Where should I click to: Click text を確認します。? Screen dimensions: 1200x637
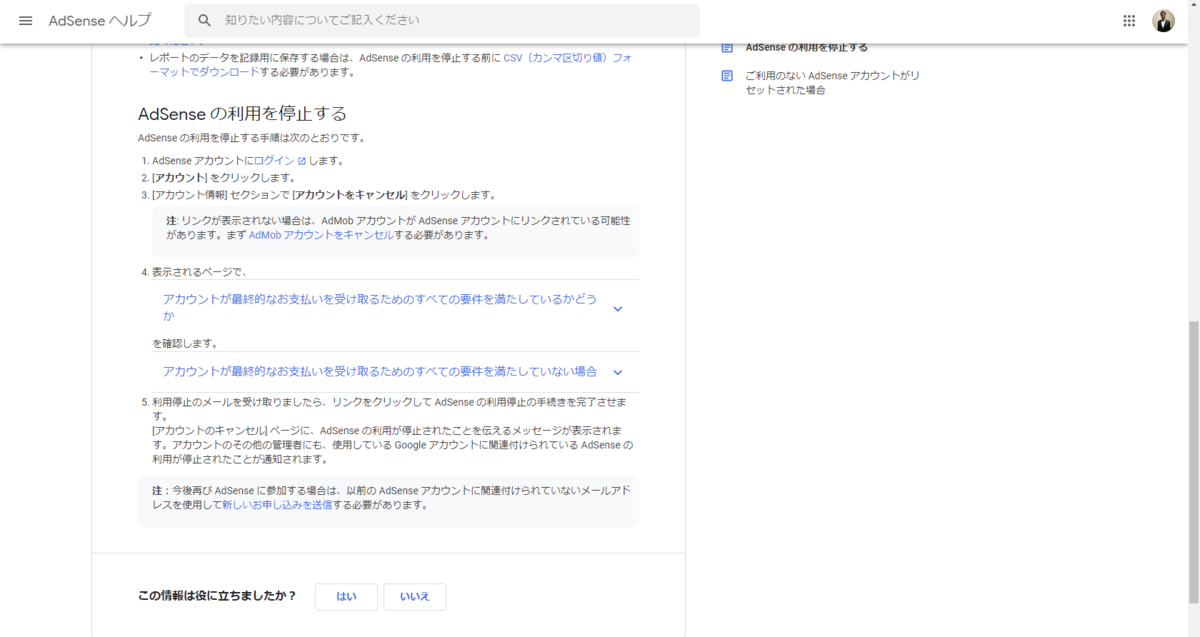[185, 343]
